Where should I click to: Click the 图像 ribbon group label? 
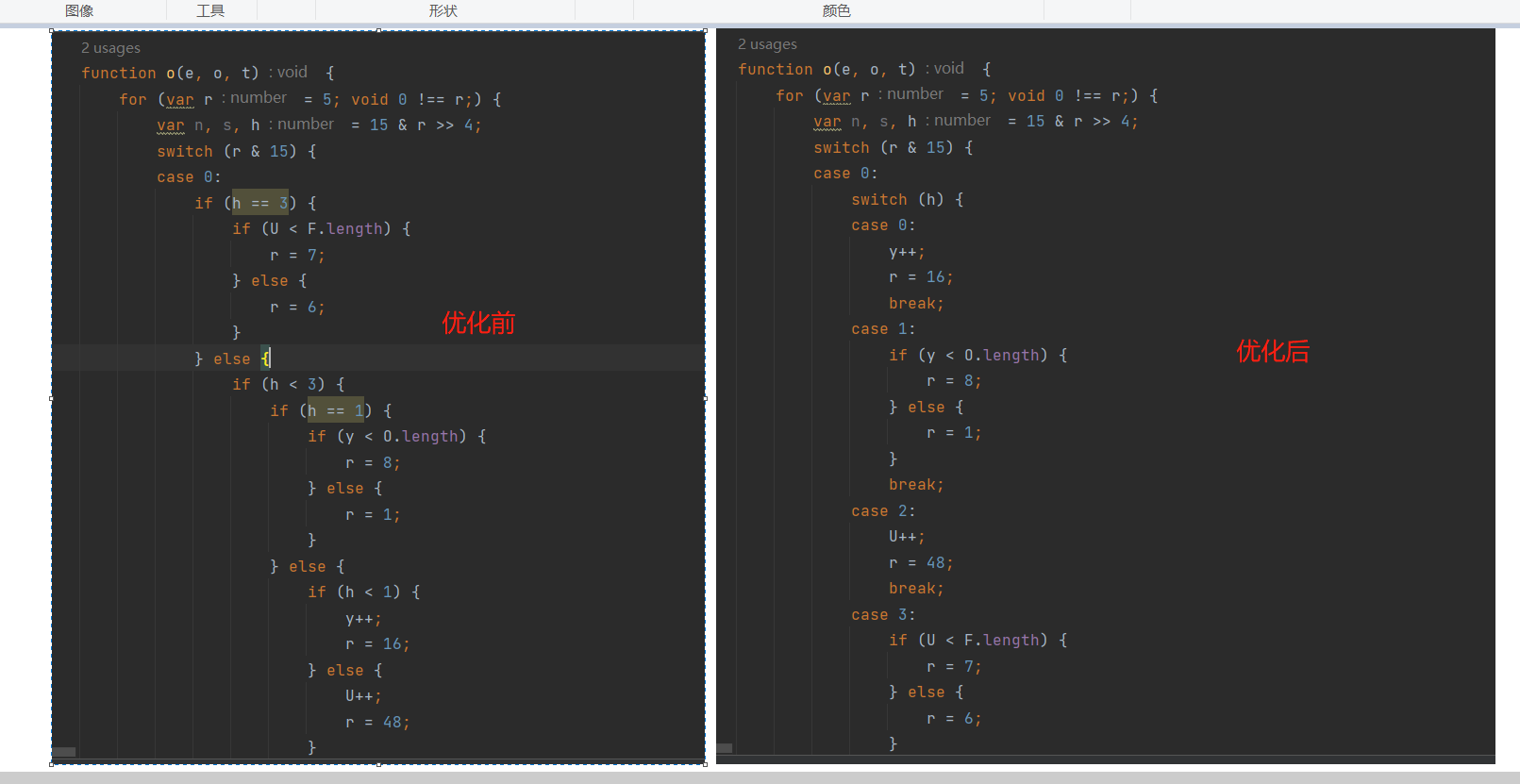79,10
